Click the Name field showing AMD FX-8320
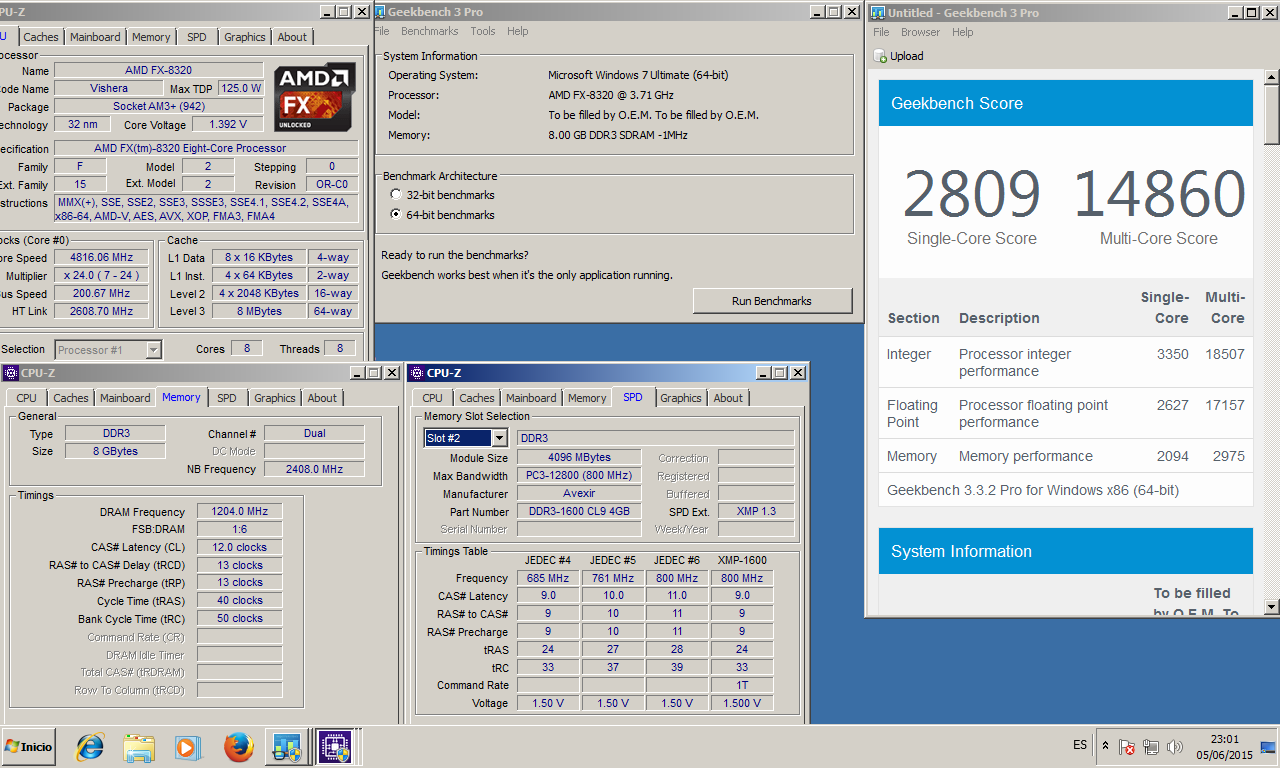Screen dimensions: 1280x768 161,71
